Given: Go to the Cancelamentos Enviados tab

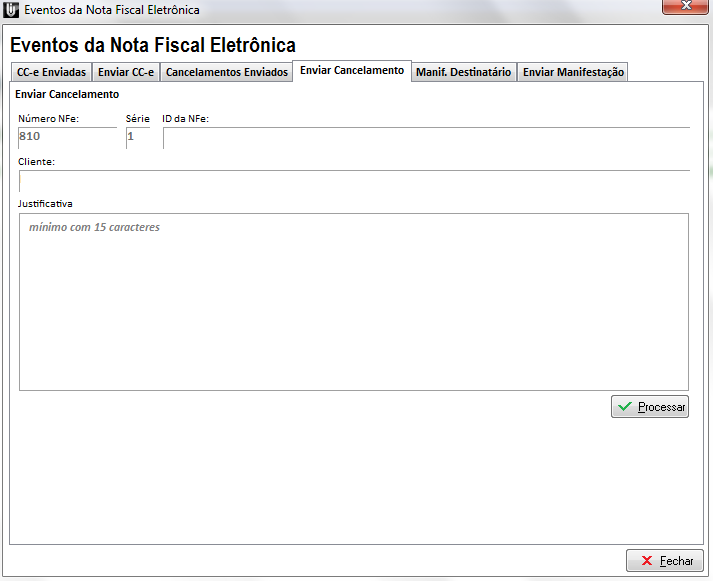Looking at the screenshot, I should 226,72.
